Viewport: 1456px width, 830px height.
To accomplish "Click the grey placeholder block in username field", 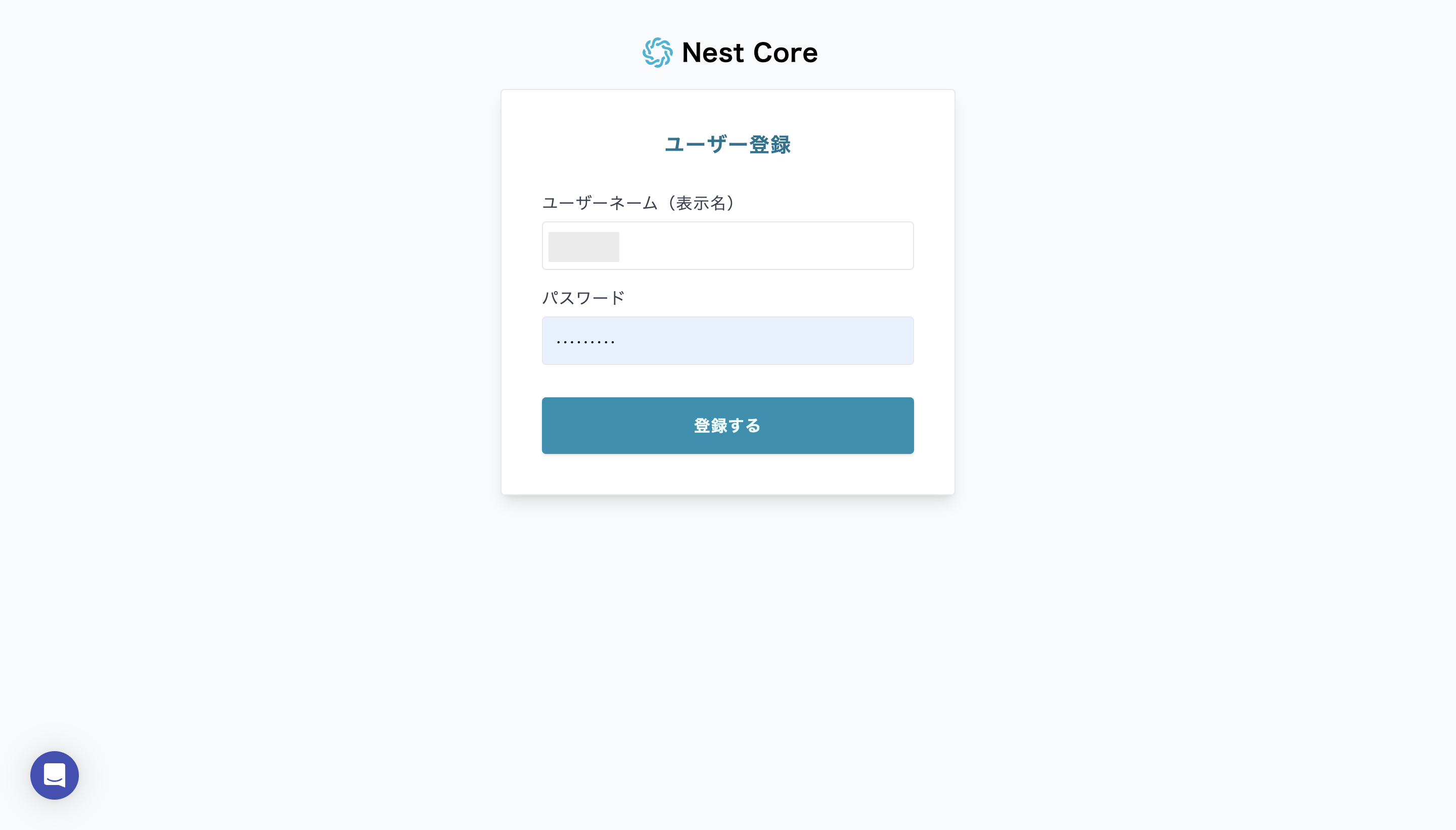I will pyautogui.click(x=583, y=246).
